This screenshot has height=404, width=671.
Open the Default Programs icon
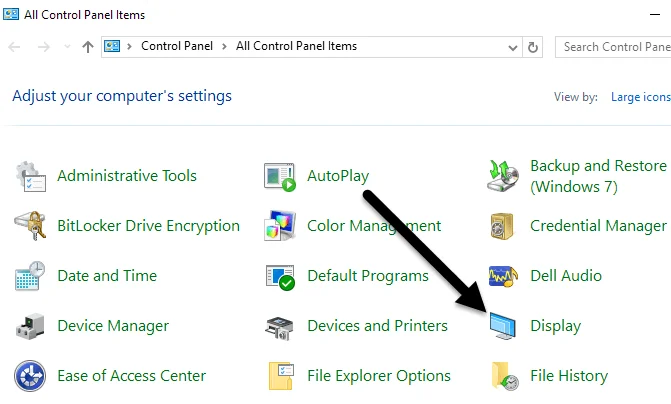(280, 276)
